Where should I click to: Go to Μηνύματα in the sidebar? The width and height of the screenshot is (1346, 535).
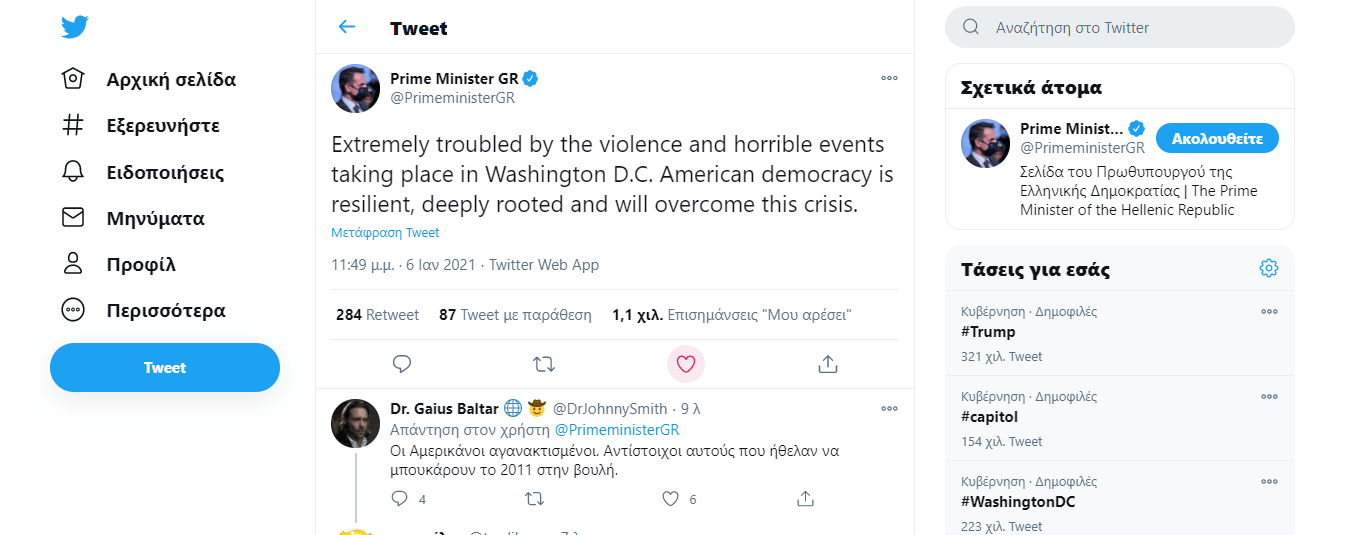click(155, 218)
